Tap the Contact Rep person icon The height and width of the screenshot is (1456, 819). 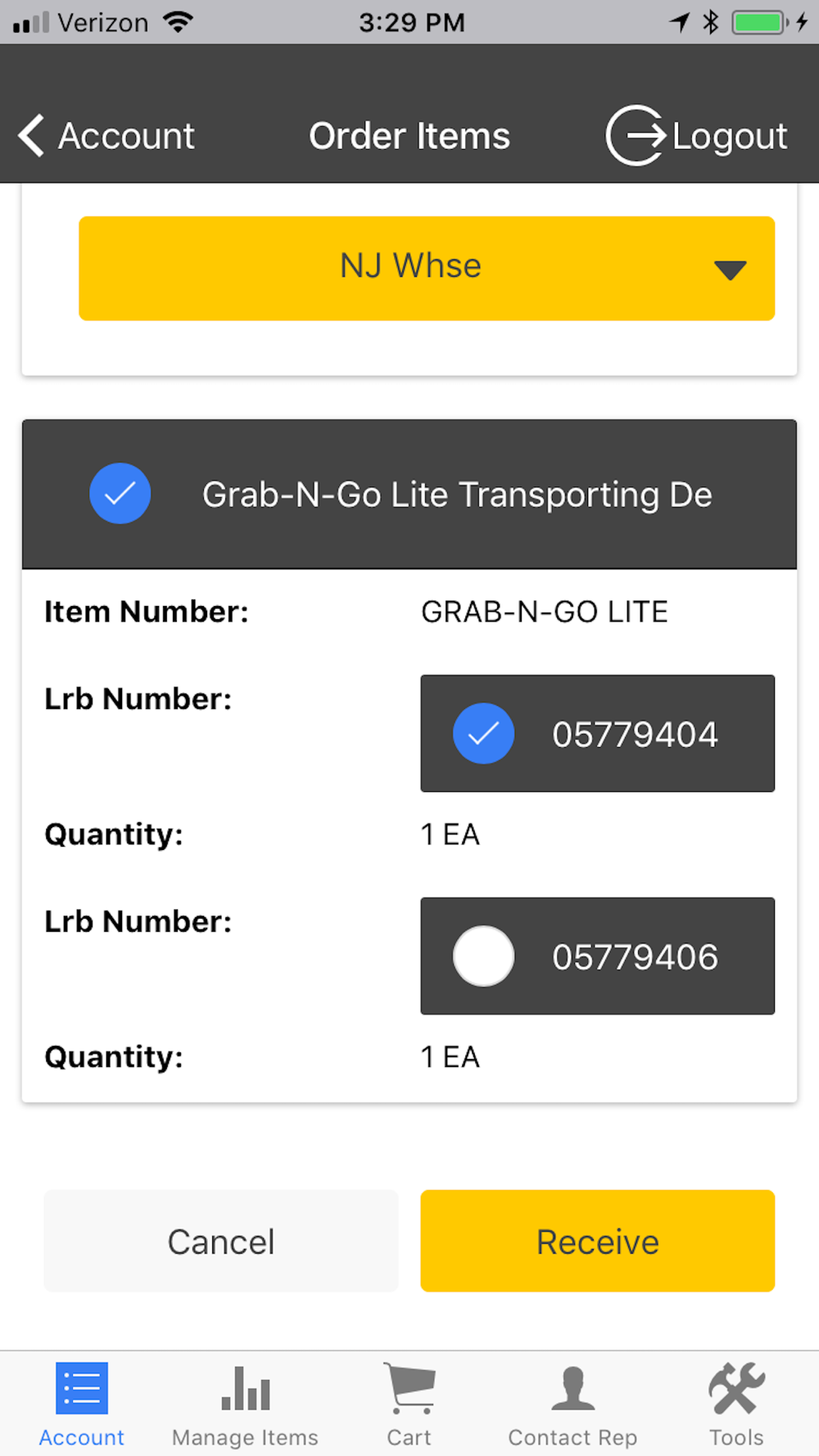point(572,1388)
